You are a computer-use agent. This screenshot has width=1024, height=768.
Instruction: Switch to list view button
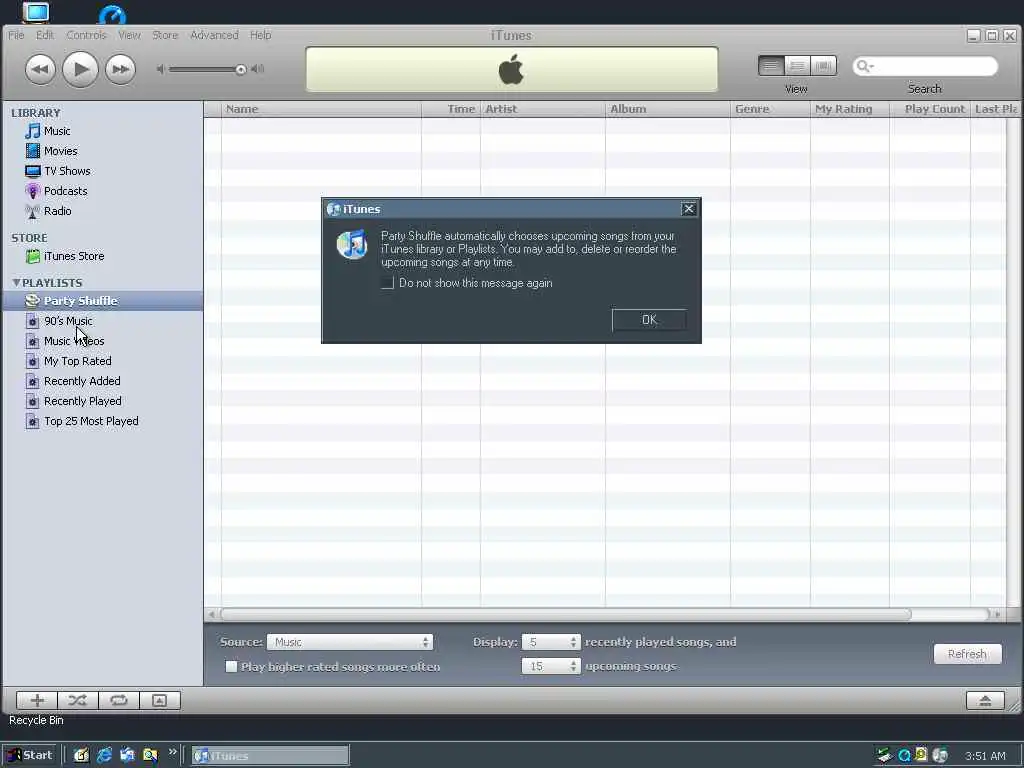coord(771,66)
